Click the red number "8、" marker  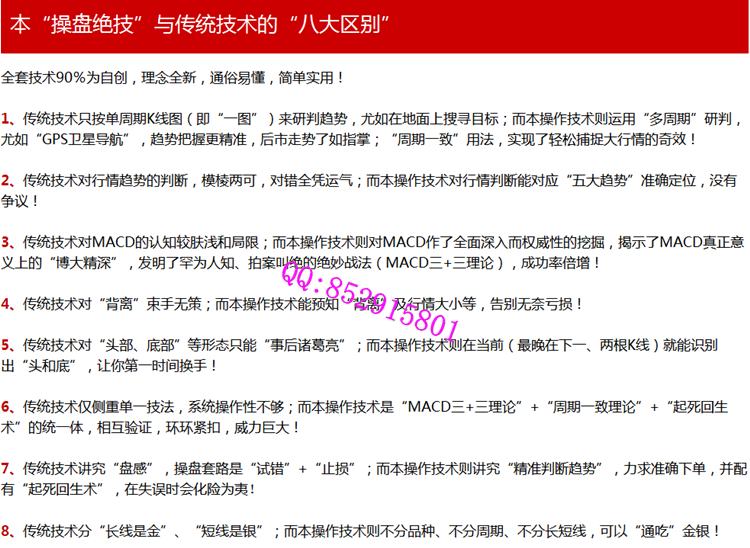pyautogui.click(x=10, y=531)
